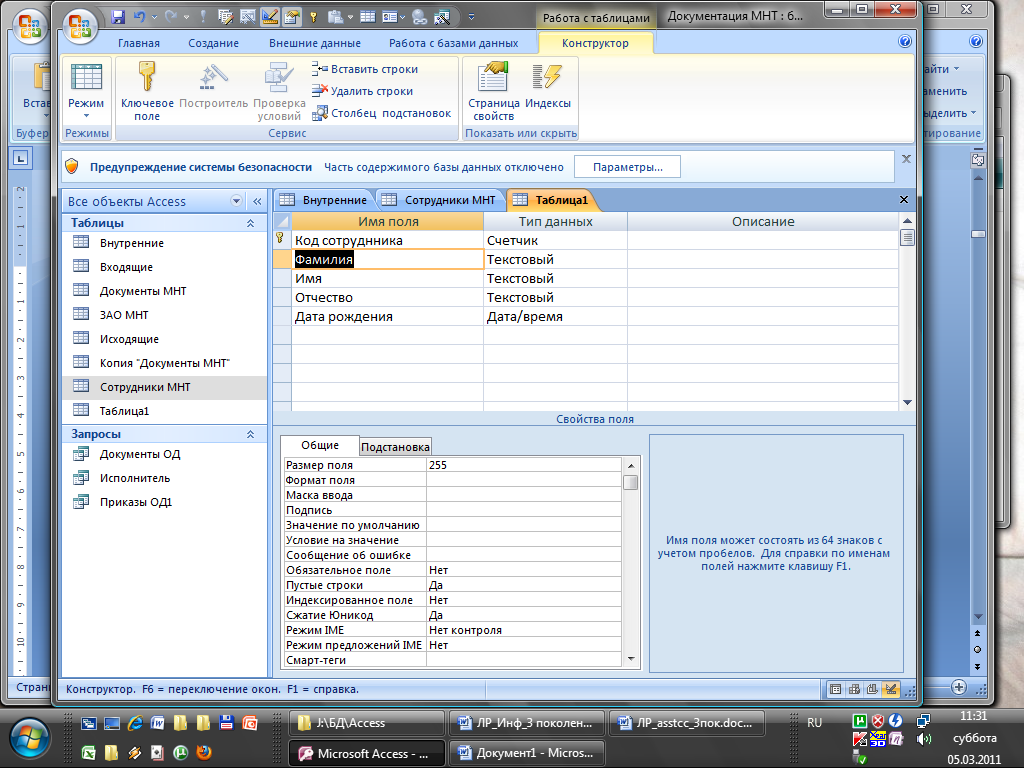
Task: Open the Customize Quick Access Toolbar dropdown
Action: 472,18
